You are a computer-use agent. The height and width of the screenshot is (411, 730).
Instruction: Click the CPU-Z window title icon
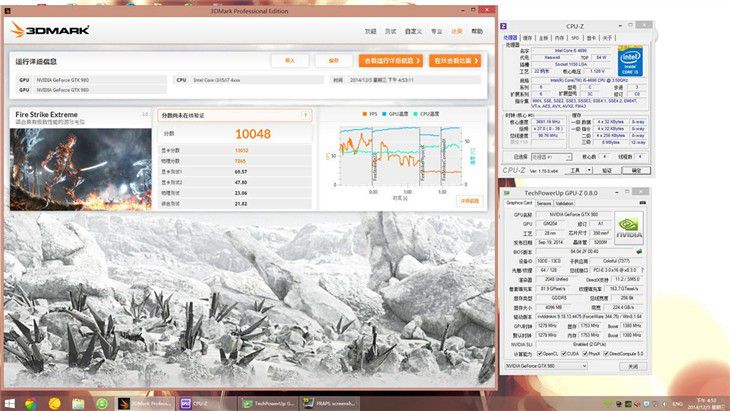click(x=503, y=26)
